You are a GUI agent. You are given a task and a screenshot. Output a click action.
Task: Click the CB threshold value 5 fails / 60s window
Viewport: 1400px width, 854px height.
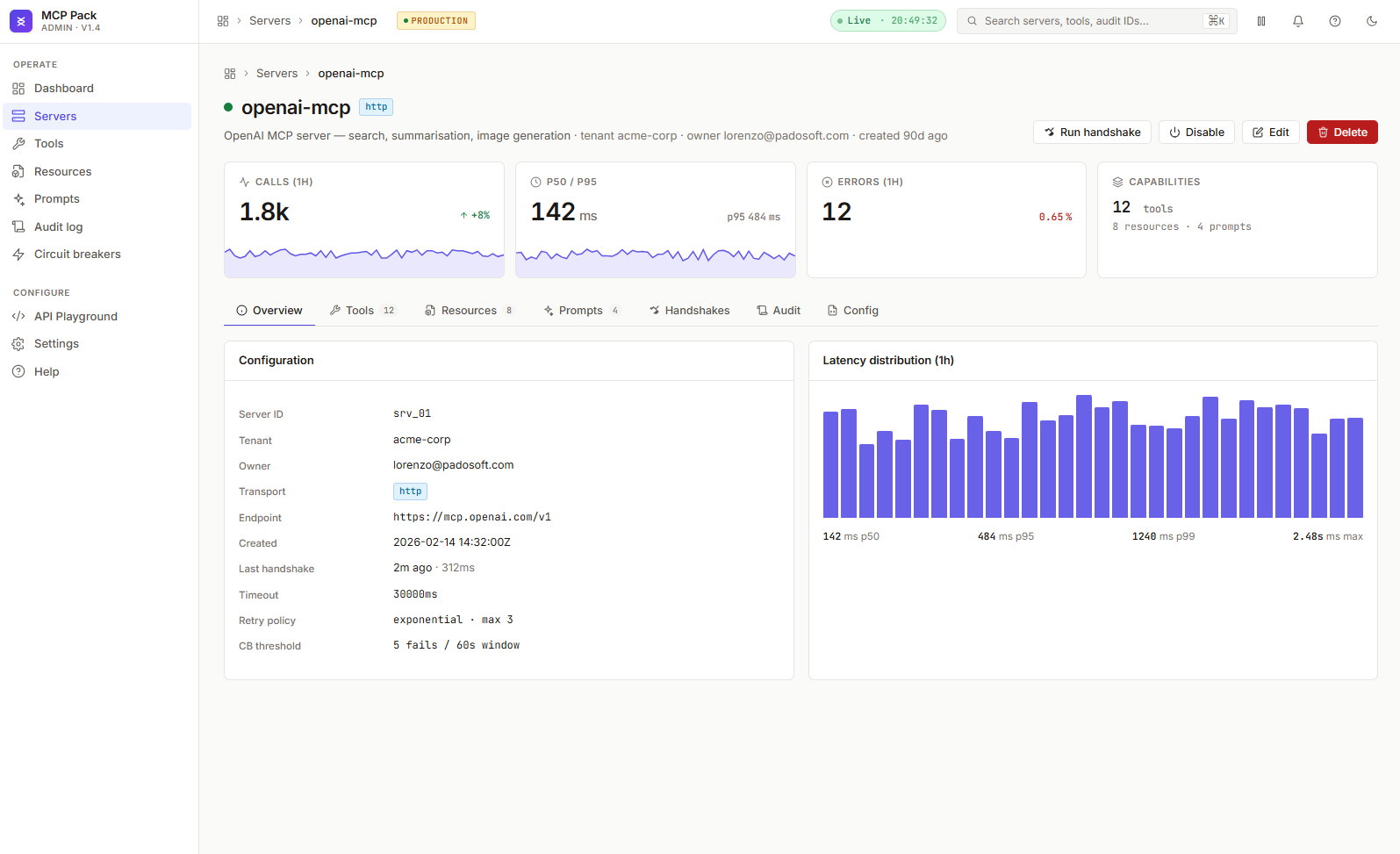point(456,645)
